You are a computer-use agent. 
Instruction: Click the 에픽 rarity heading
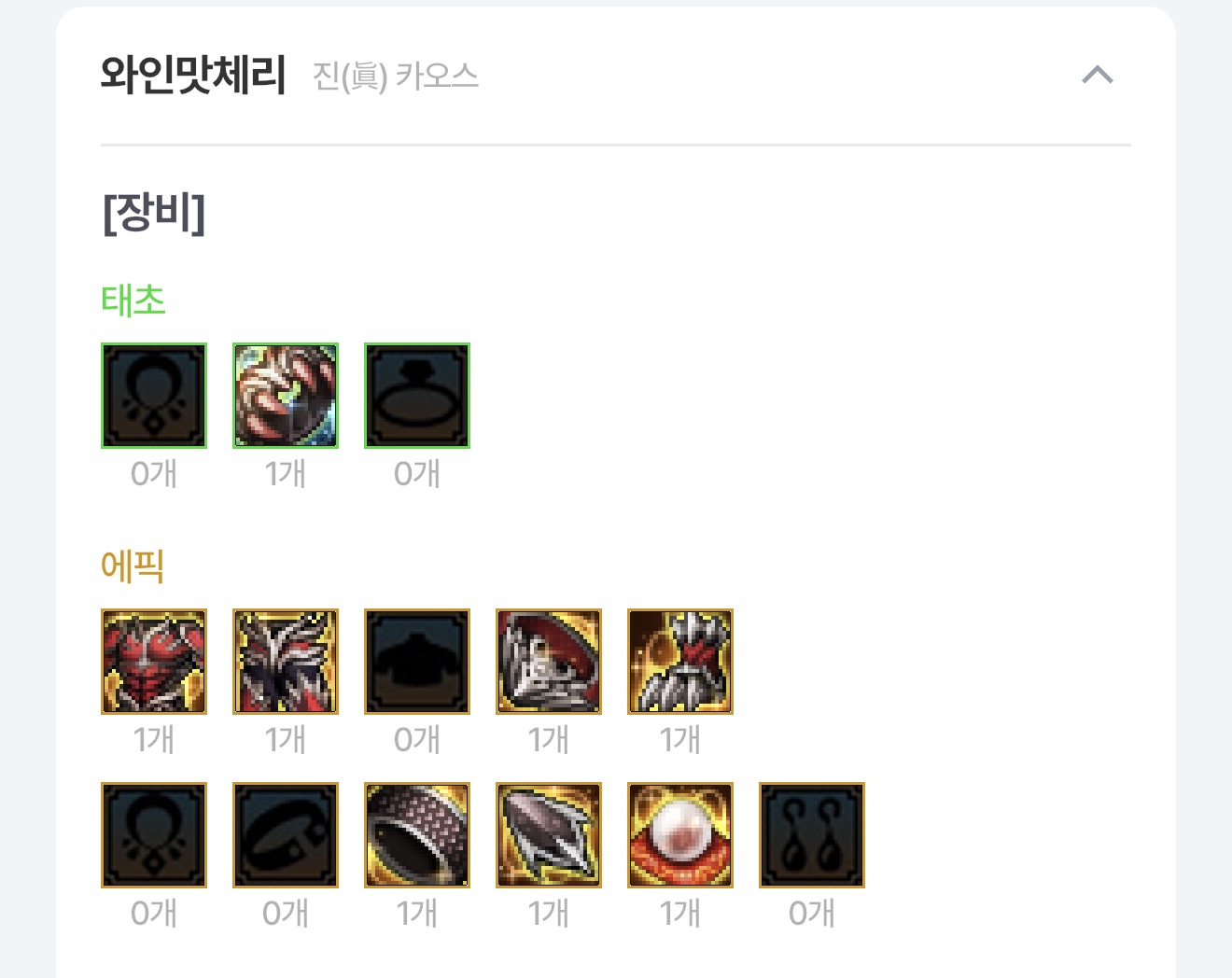tap(133, 566)
